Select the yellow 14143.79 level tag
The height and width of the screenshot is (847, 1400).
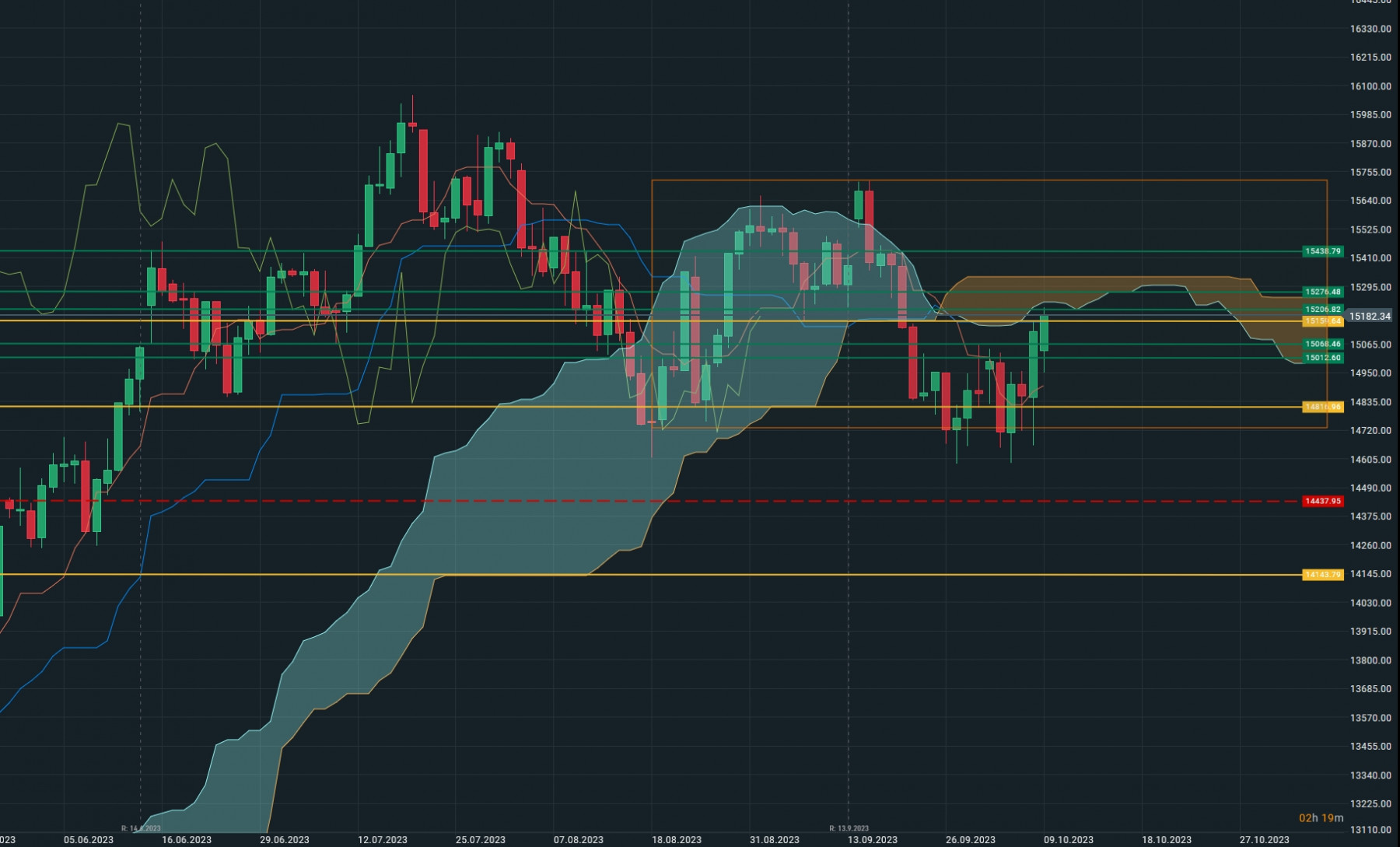point(1322,575)
